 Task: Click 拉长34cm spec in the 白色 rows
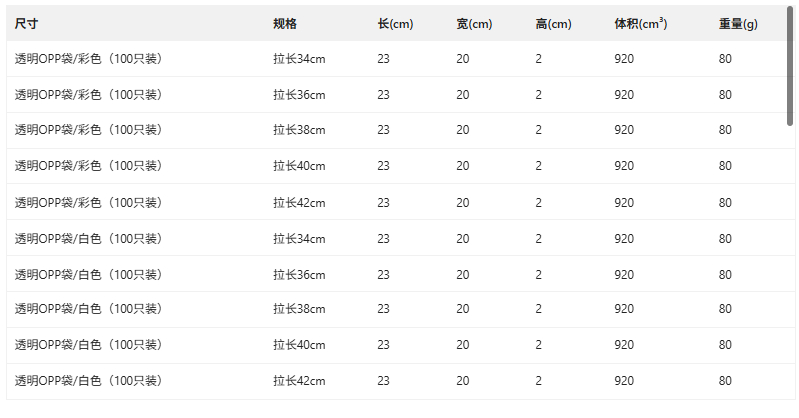click(x=299, y=238)
